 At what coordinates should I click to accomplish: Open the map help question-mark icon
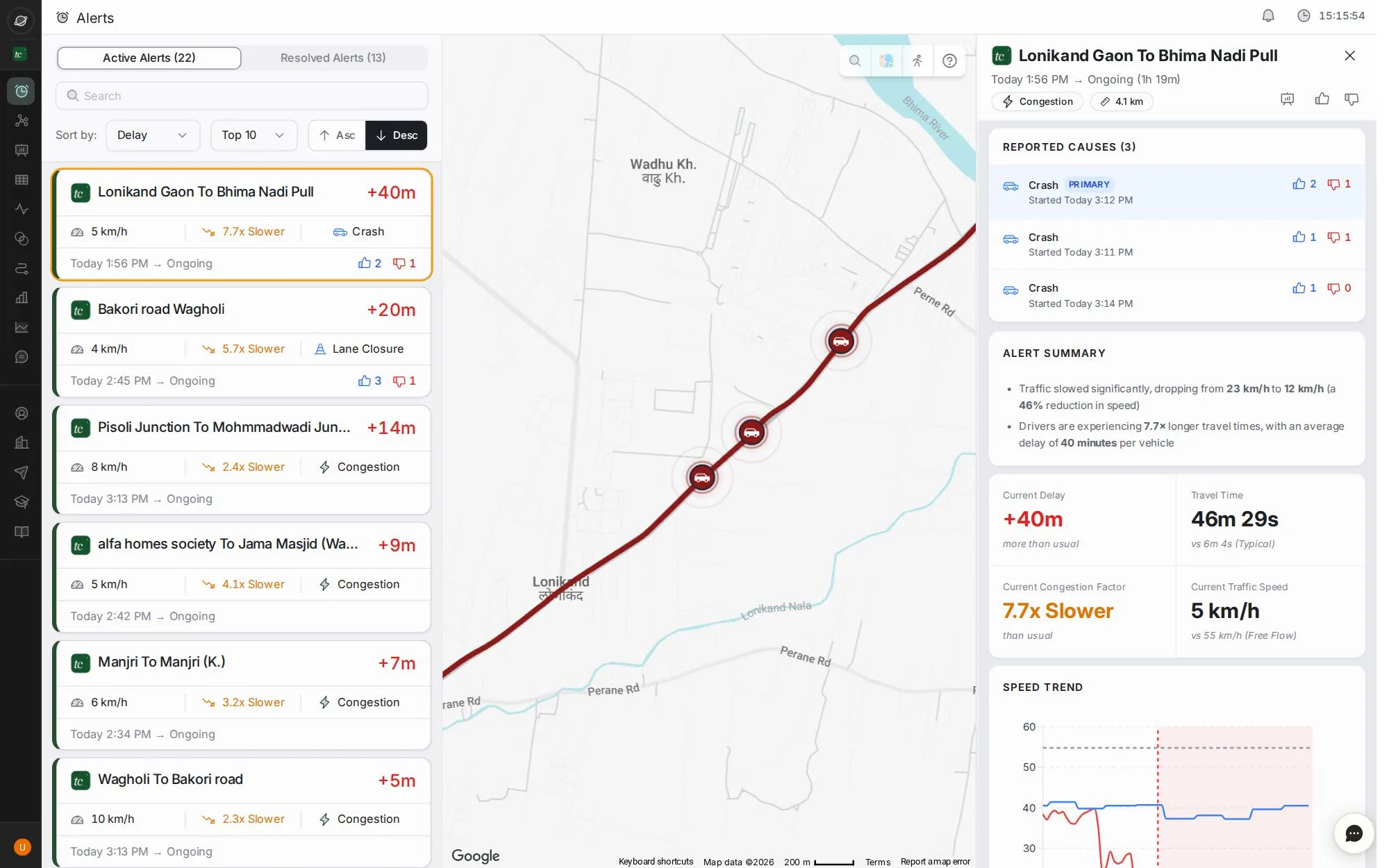[949, 61]
